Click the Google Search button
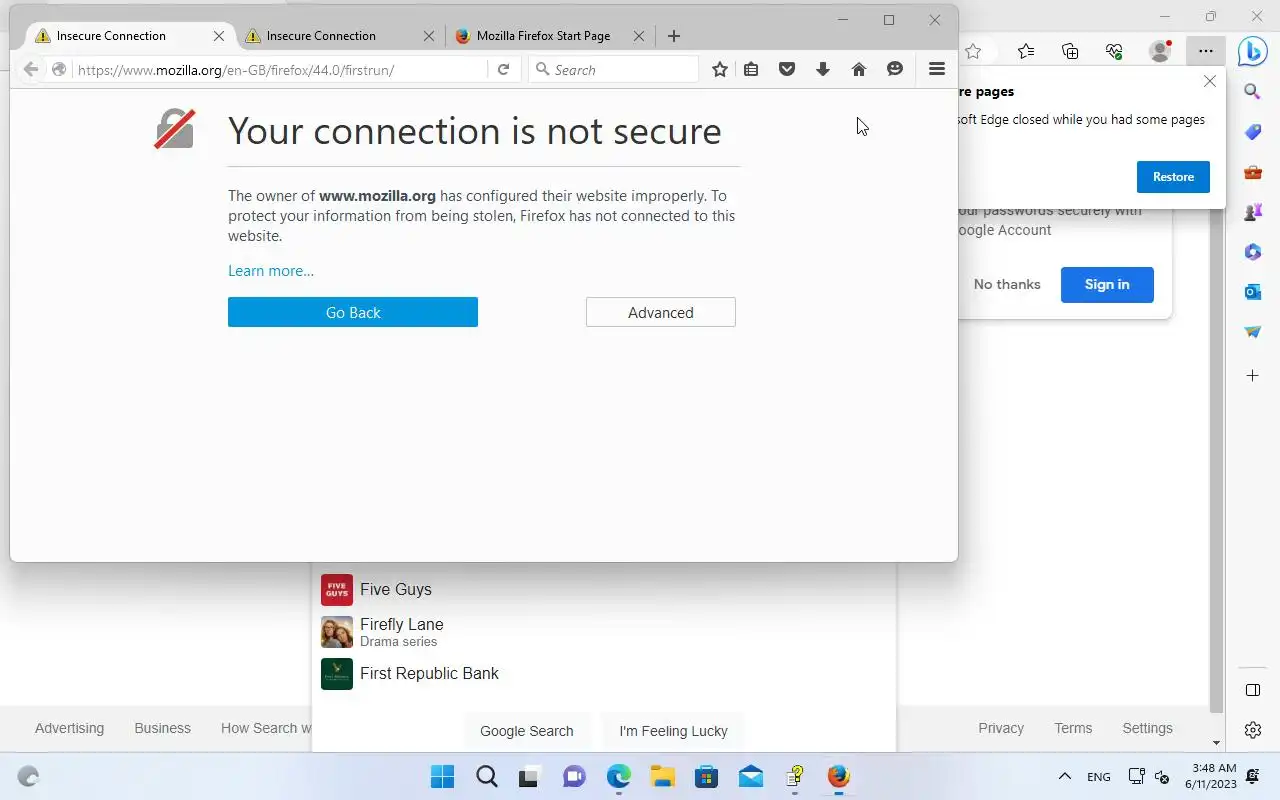1280x800 pixels. pos(527,731)
